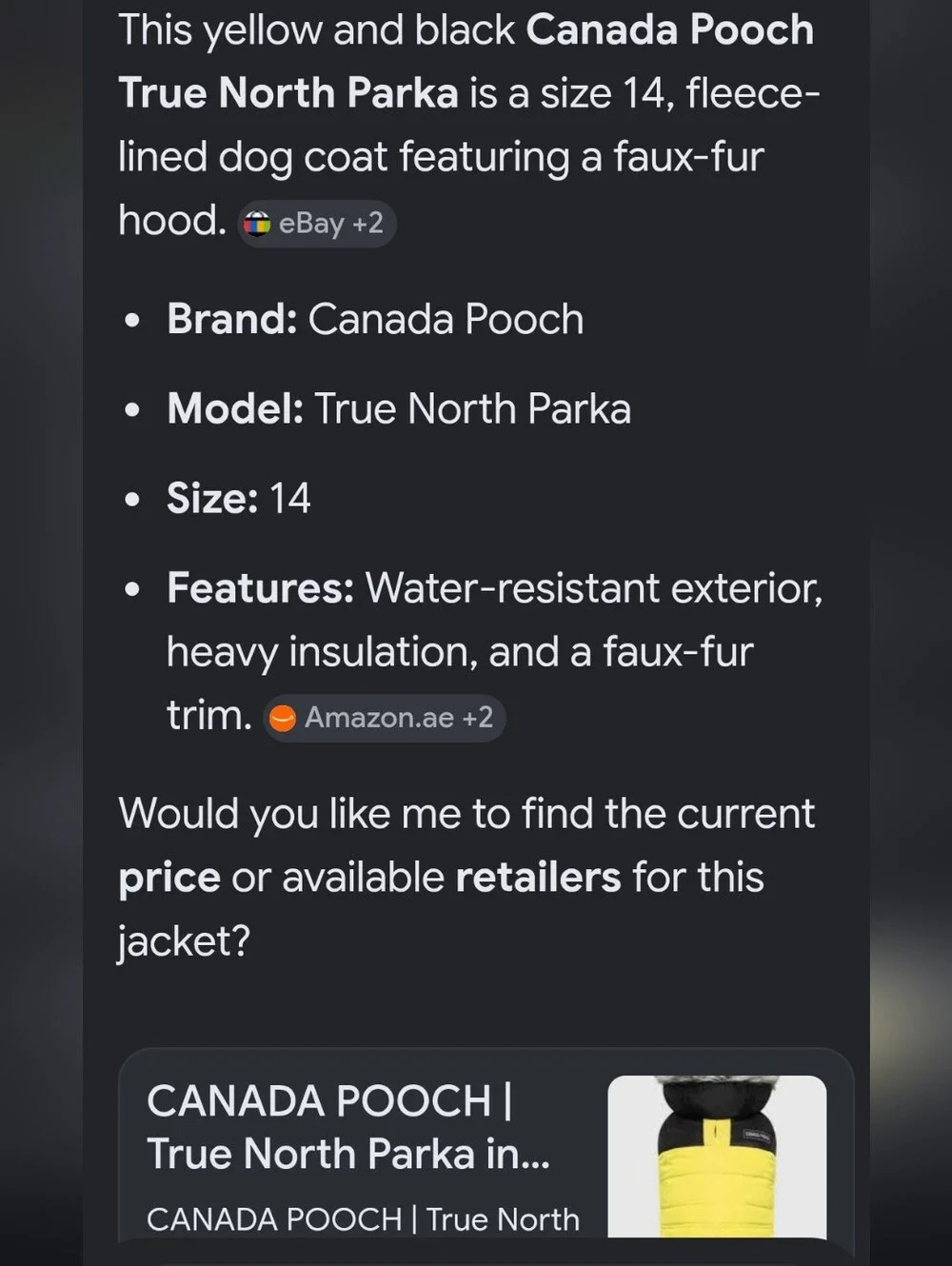This screenshot has height=1266, width=952.
Task: Open the eBay +2 source chip
Action: 316,224
